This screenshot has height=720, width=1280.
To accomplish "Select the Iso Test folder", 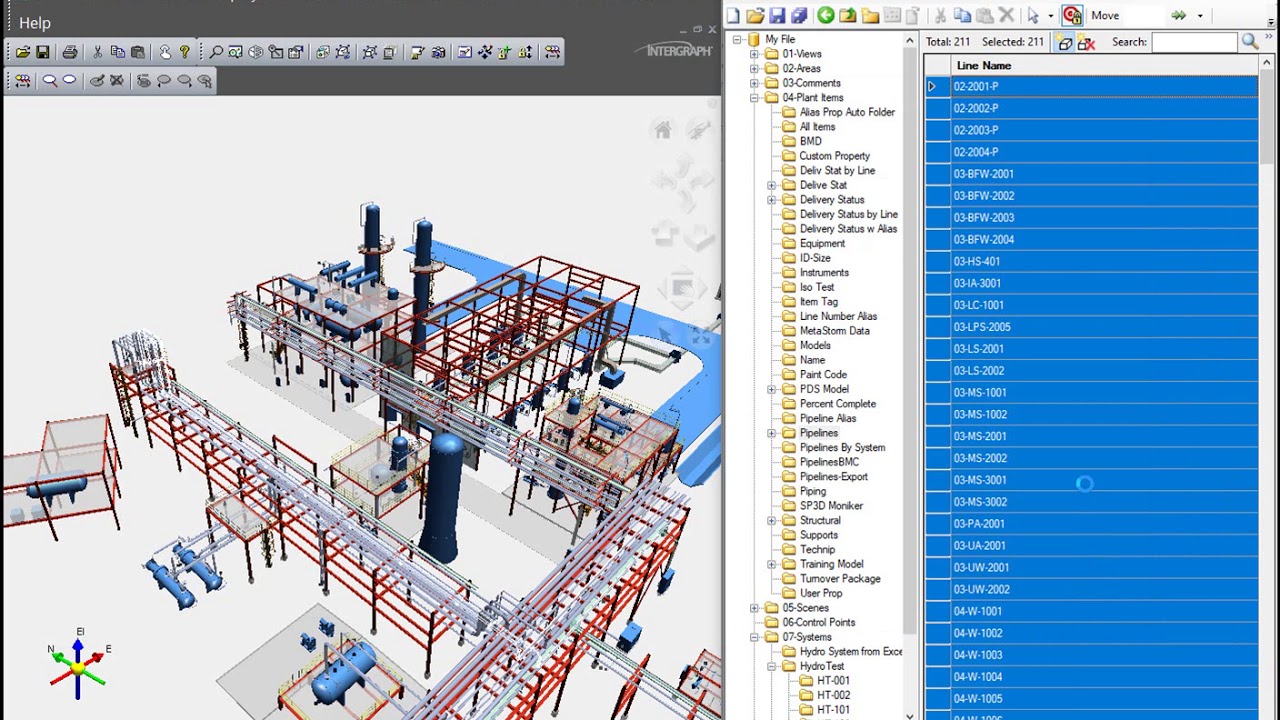I will point(817,287).
